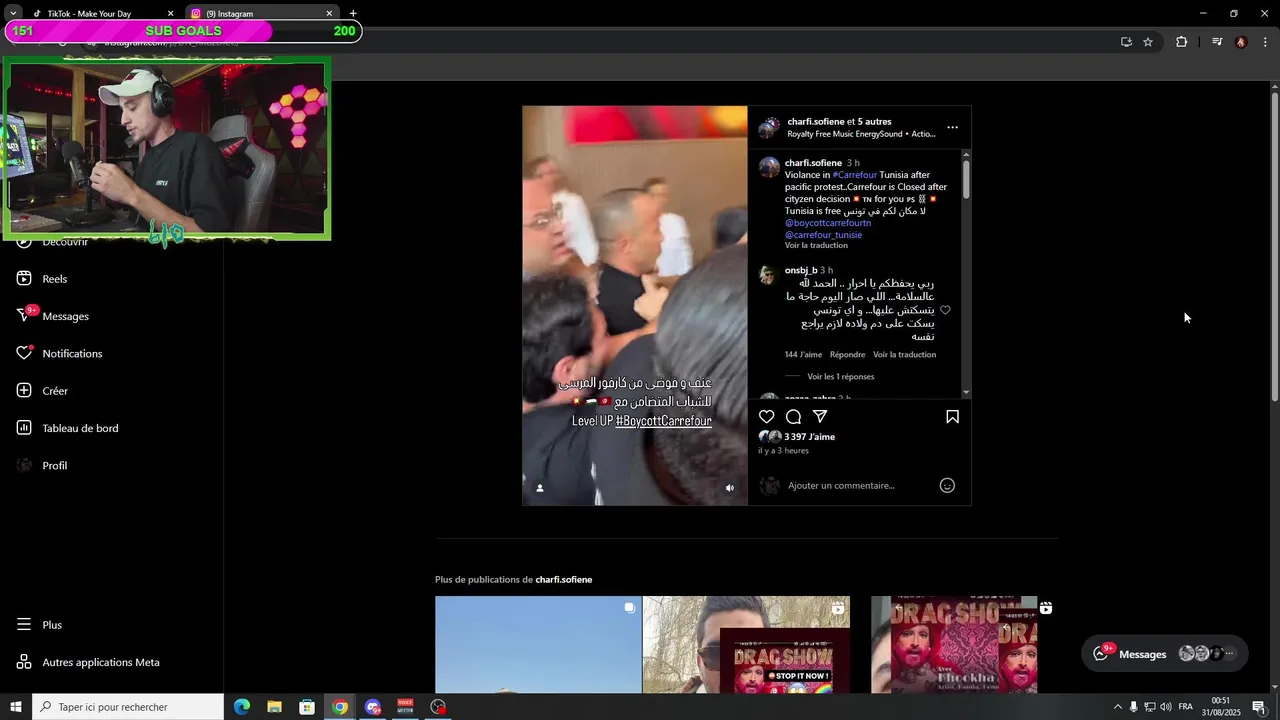
Task: Open the comment bubble icon under the video
Action: (x=793, y=417)
